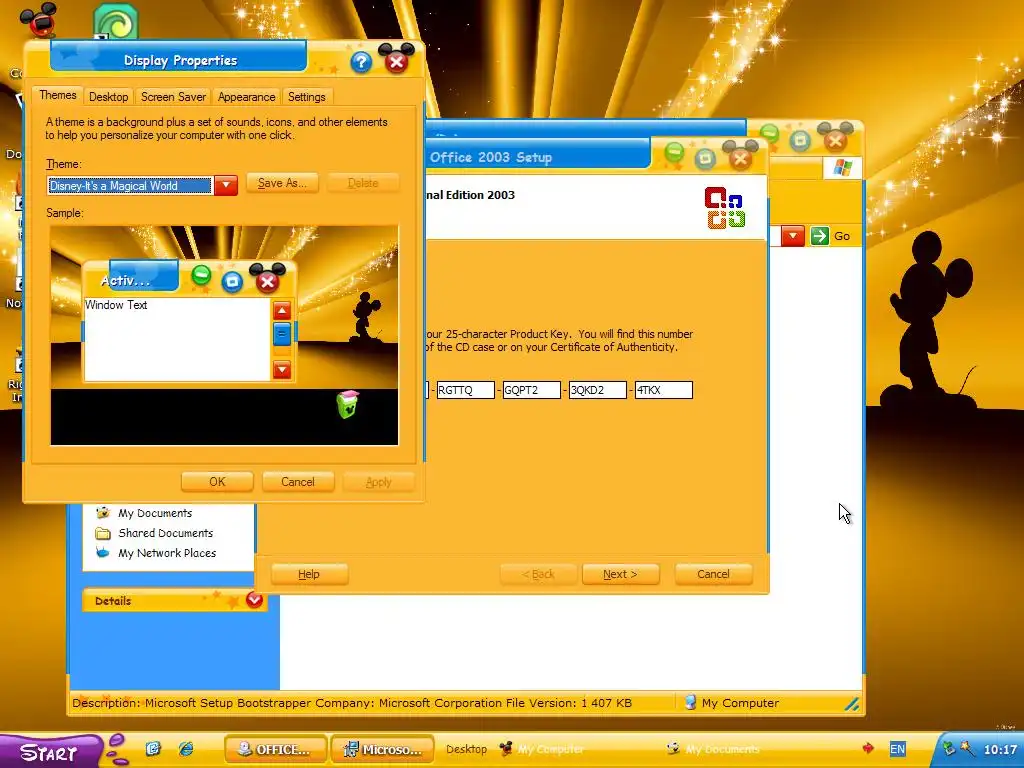Click the Windows flag logo in My Computer
This screenshot has height=768, width=1024.
pos(842,168)
